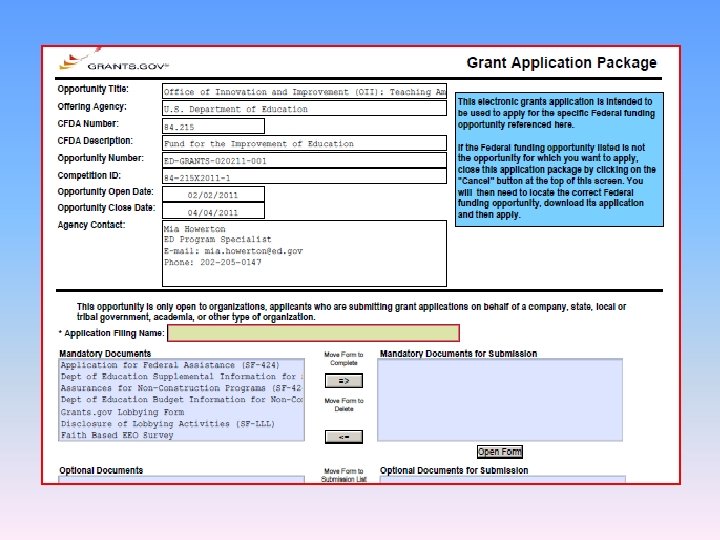
Task: Click the Open Form button
Action: 500,452
